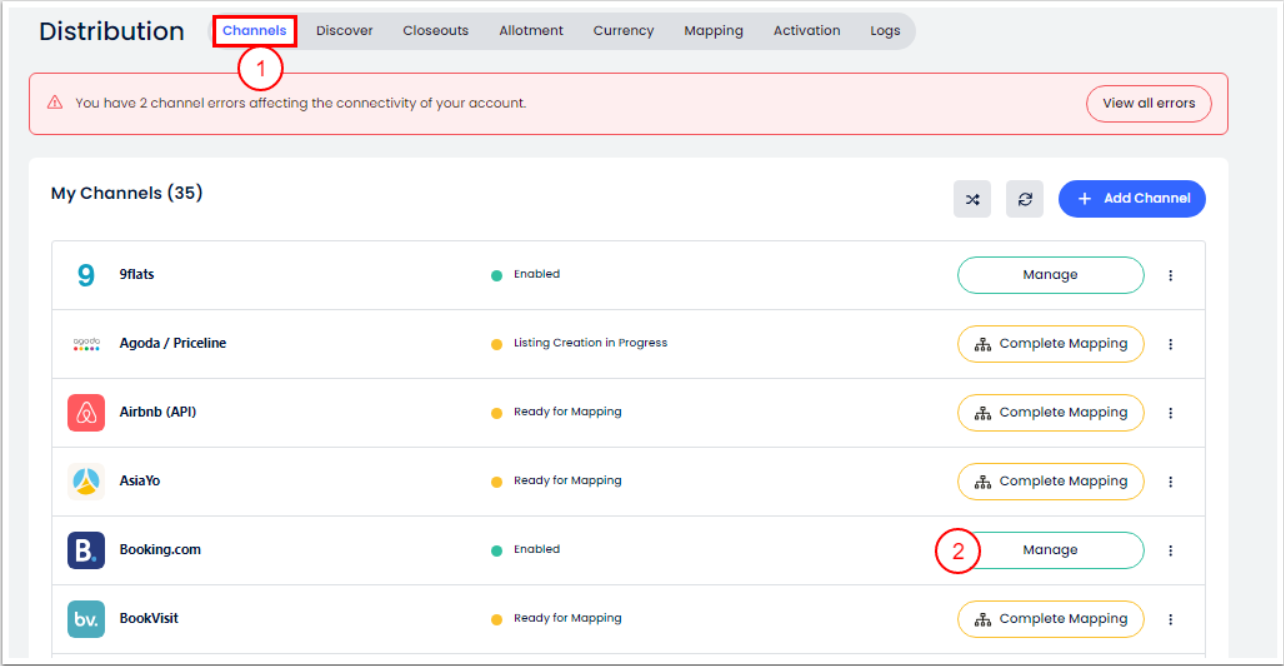The image size is (1284, 666).
Task: Open the Closeouts tab
Action: tap(435, 31)
